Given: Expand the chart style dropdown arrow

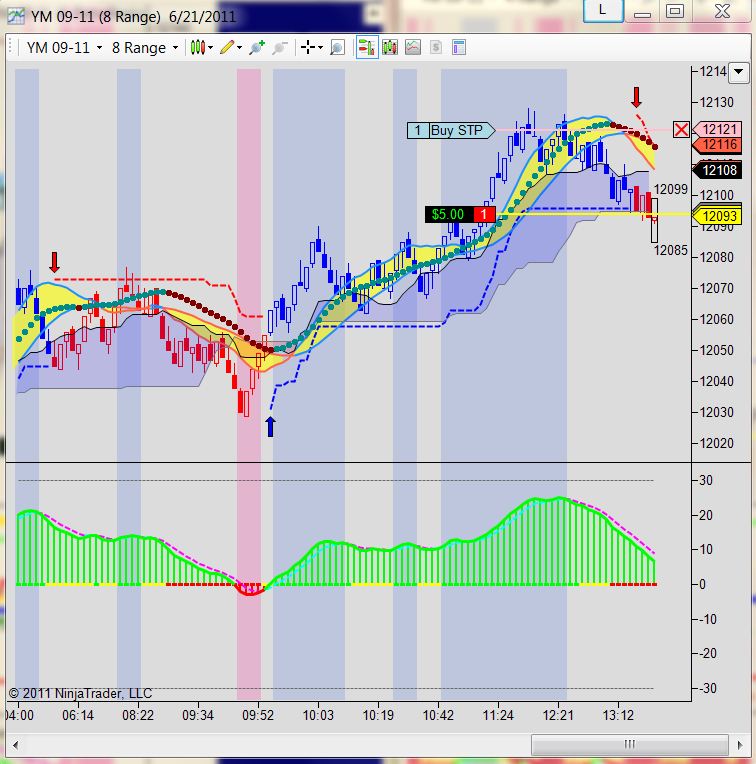Looking at the screenshot, I should [210, 47].
